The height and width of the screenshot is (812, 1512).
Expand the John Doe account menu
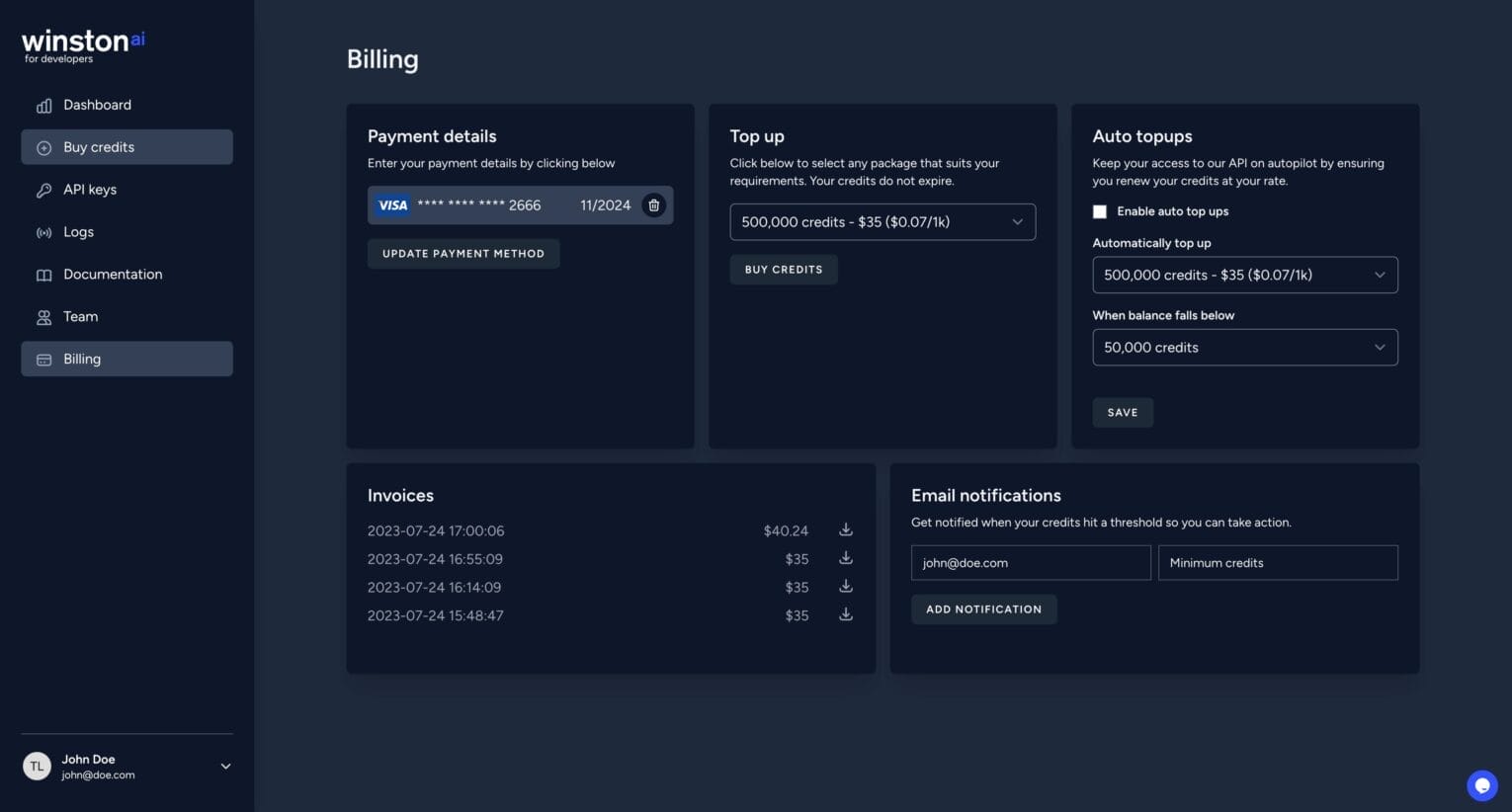pos(224,766)
